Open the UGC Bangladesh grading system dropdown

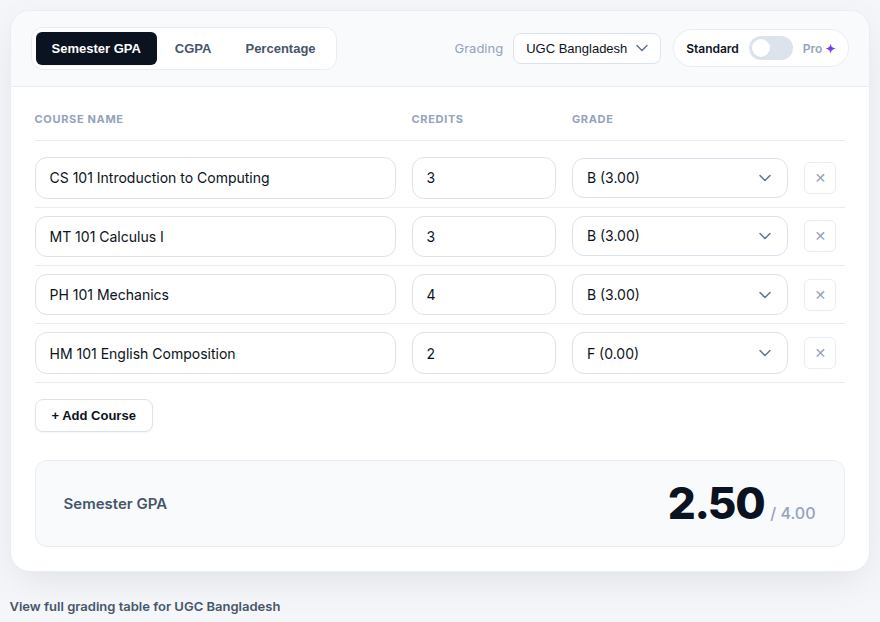pyautogui.click(x=586, y=48)
